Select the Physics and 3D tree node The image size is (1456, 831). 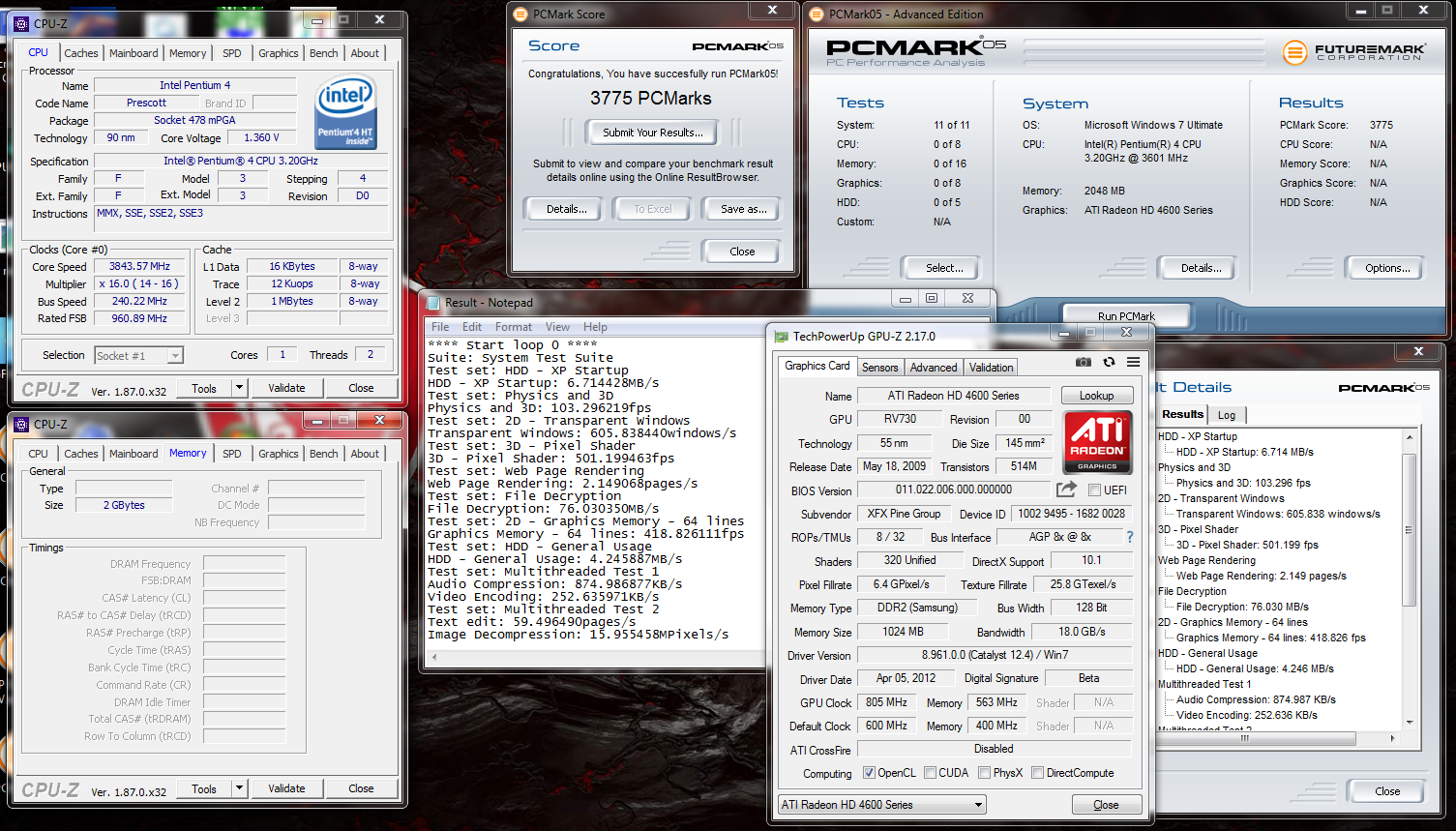point(1194,467)
